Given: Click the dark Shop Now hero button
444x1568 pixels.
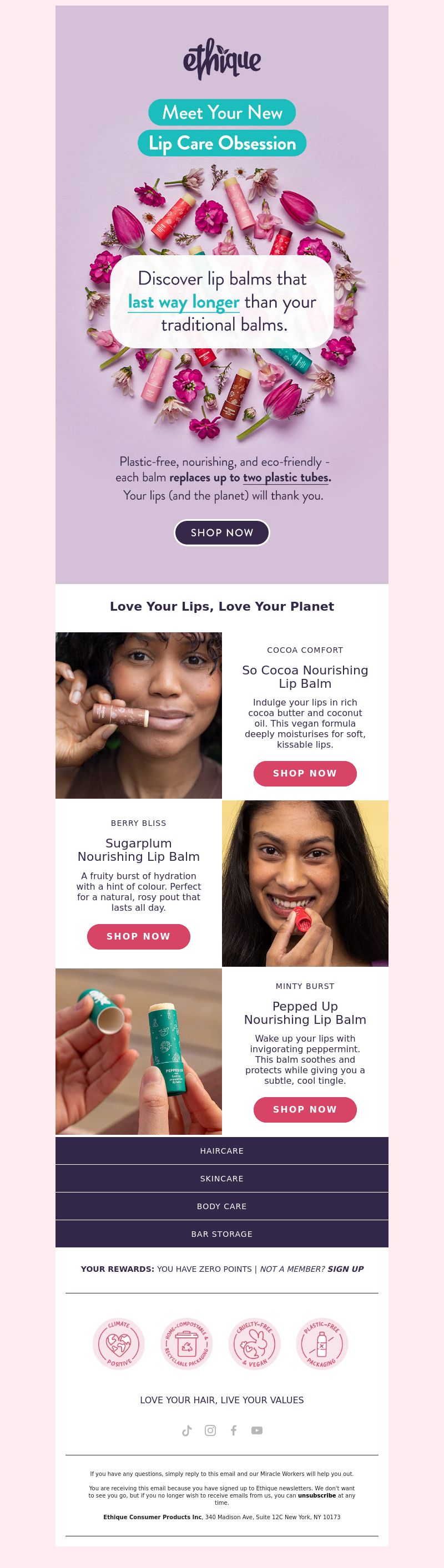Looking at the screenshot, I should 221,532.
